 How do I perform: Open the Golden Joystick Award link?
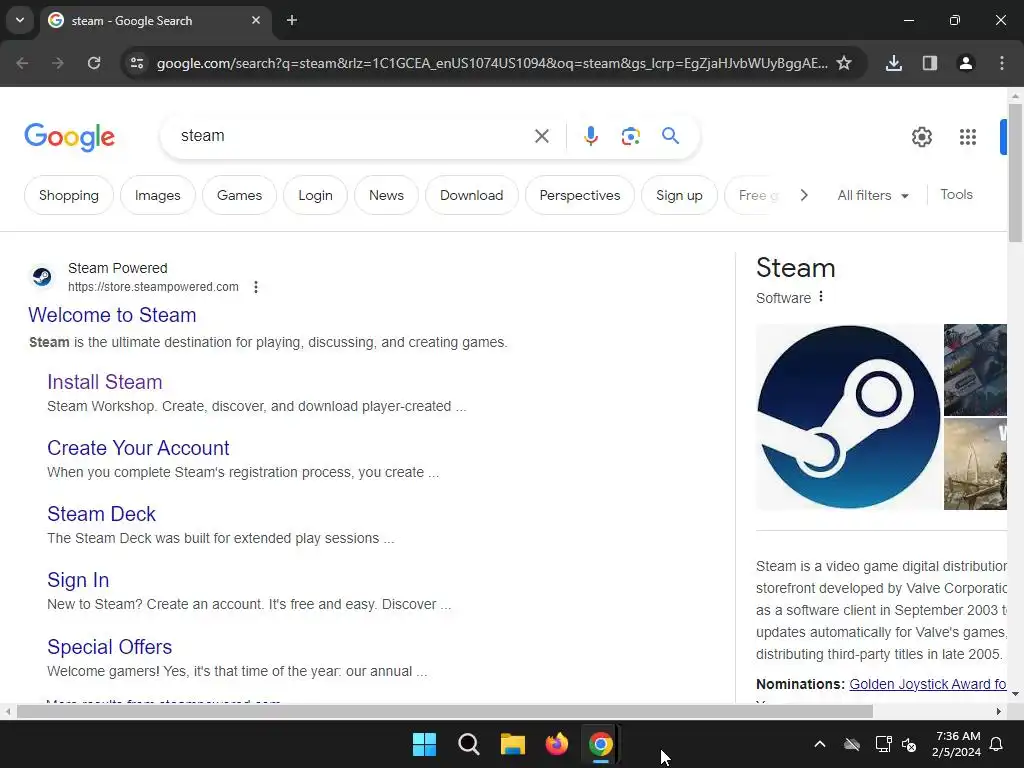pos(927,684)
